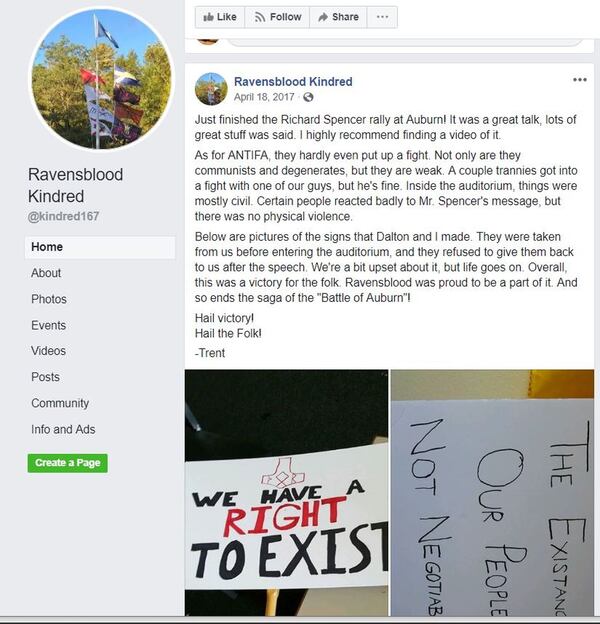Viewport: 600px width, 624px height.
Task: Click the green Create a Page button
Action: 68,463
